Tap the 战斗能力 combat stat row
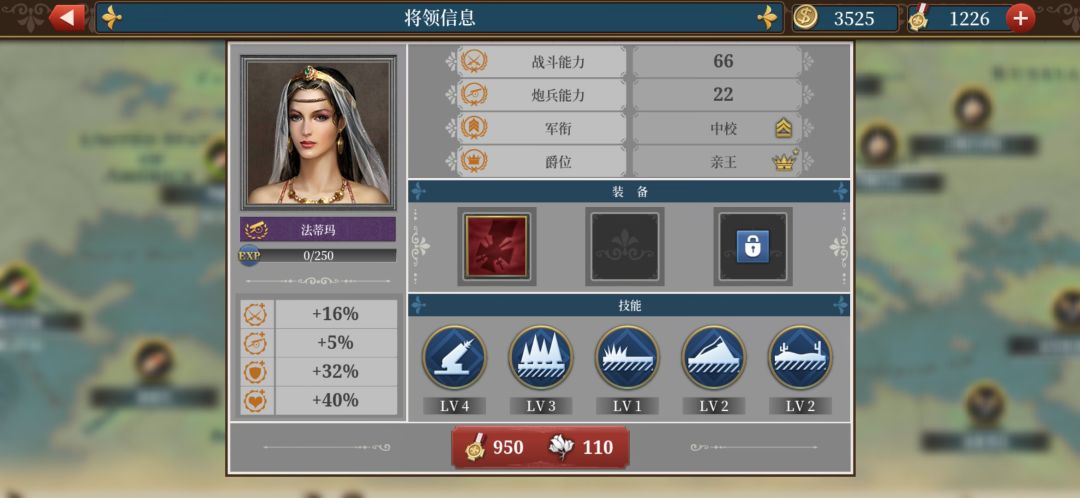Image resolution: width=1080 pixels, height=498 pixels. [x=629, y=61]
